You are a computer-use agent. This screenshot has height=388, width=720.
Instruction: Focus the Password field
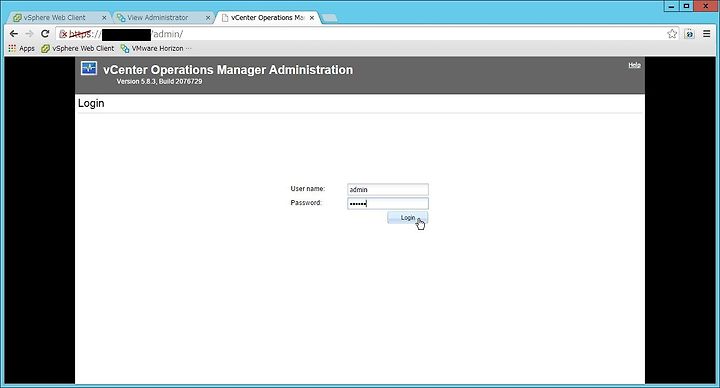pyautogui.click(x=388, y=203)
